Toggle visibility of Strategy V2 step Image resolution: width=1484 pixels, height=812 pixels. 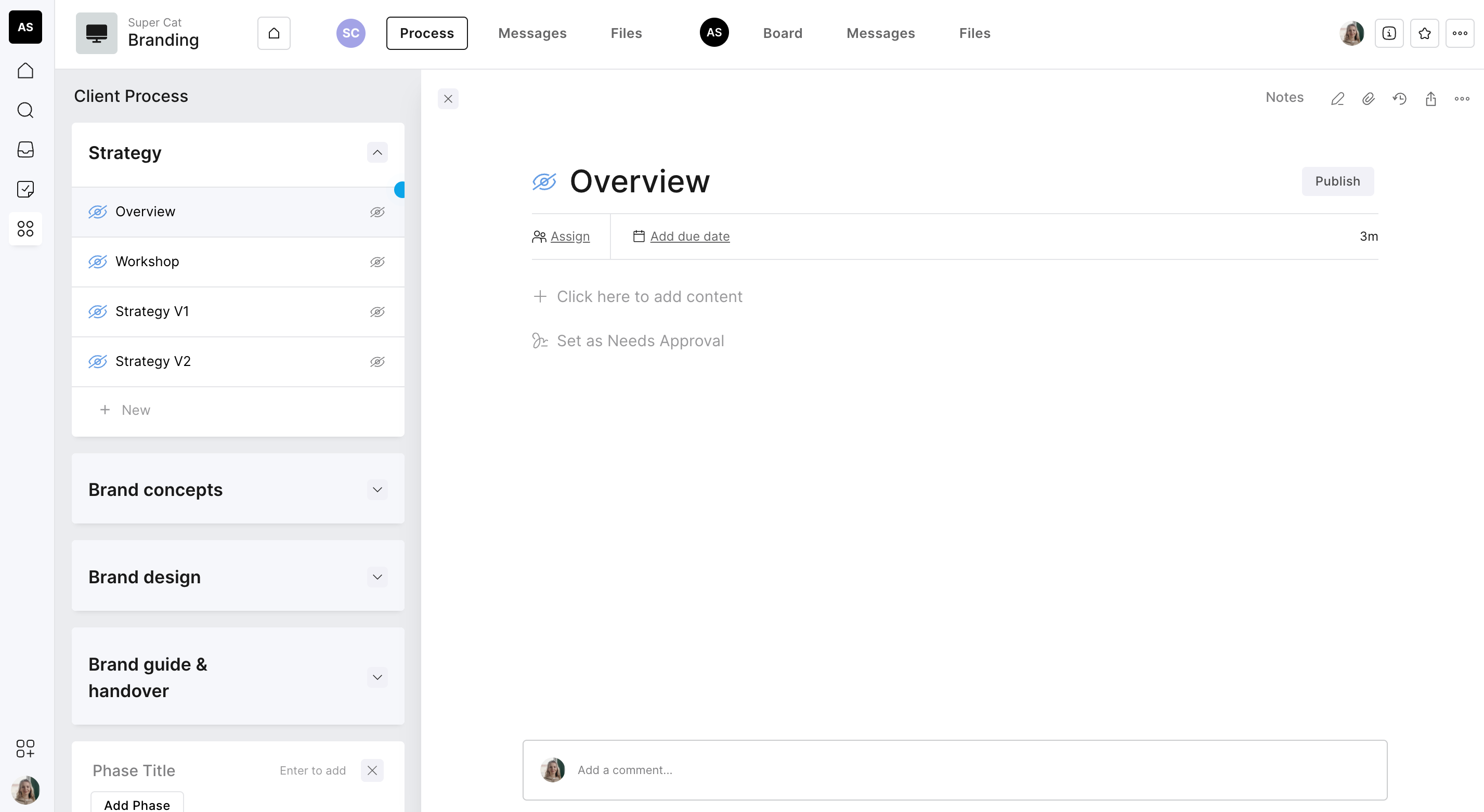click(377, 362)
